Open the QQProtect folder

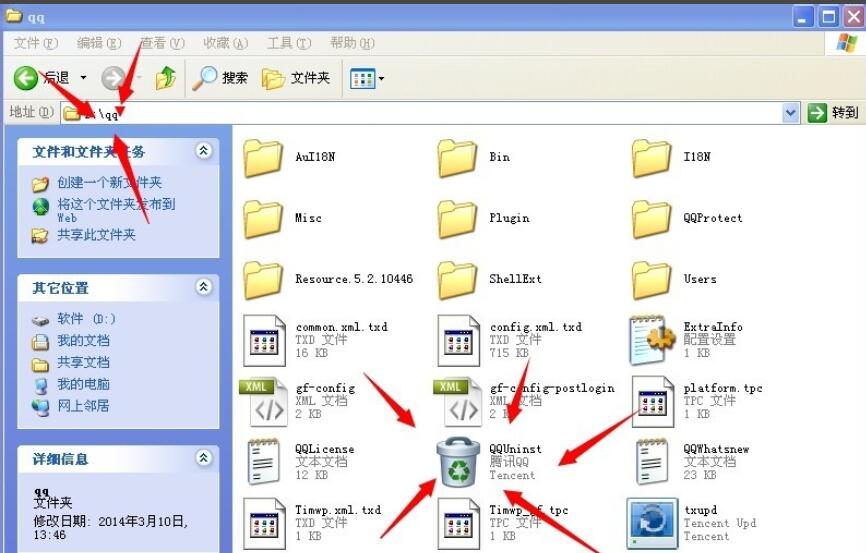coord(653,218)
